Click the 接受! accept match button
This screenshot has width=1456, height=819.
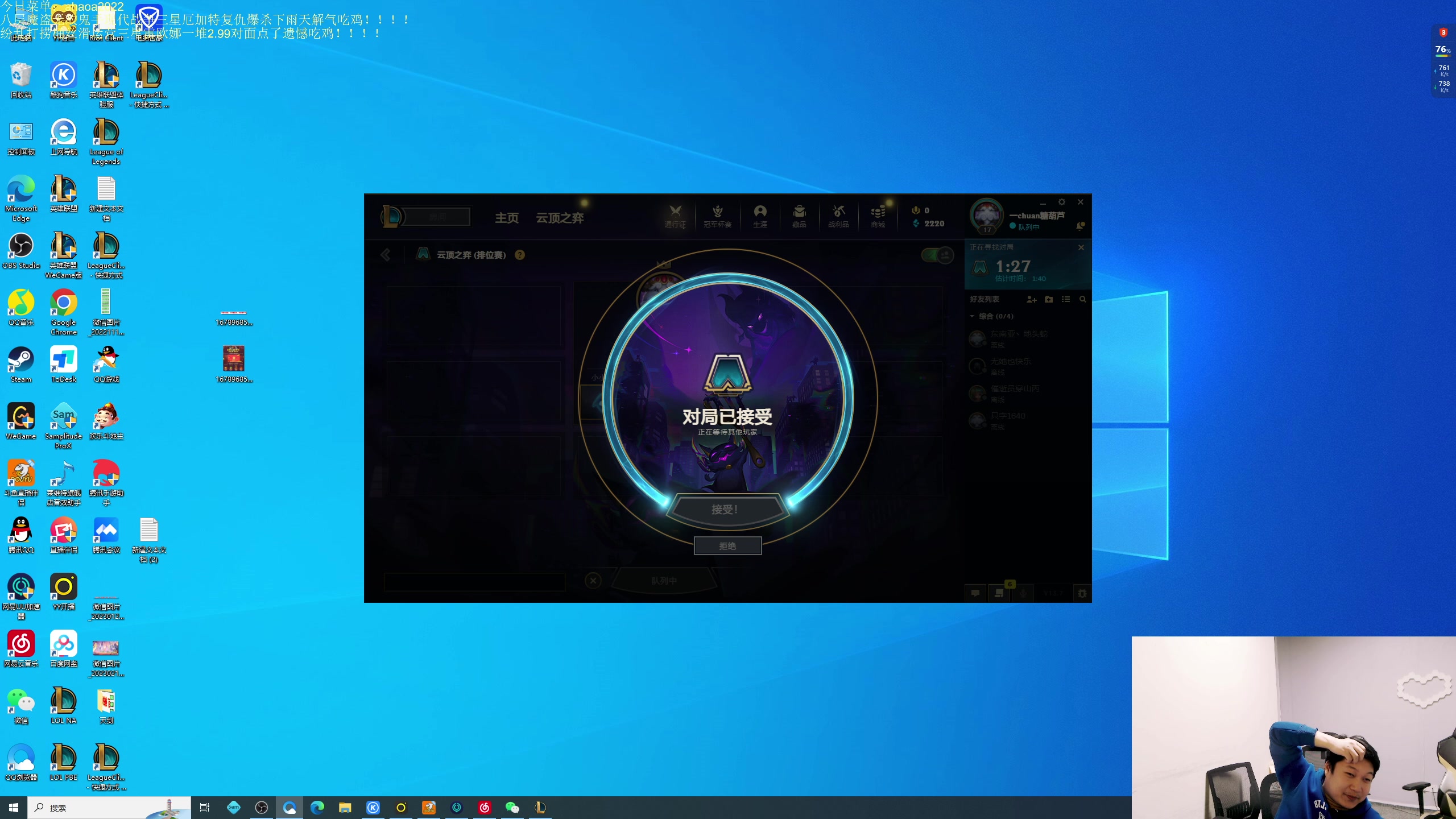coord(727,509)
